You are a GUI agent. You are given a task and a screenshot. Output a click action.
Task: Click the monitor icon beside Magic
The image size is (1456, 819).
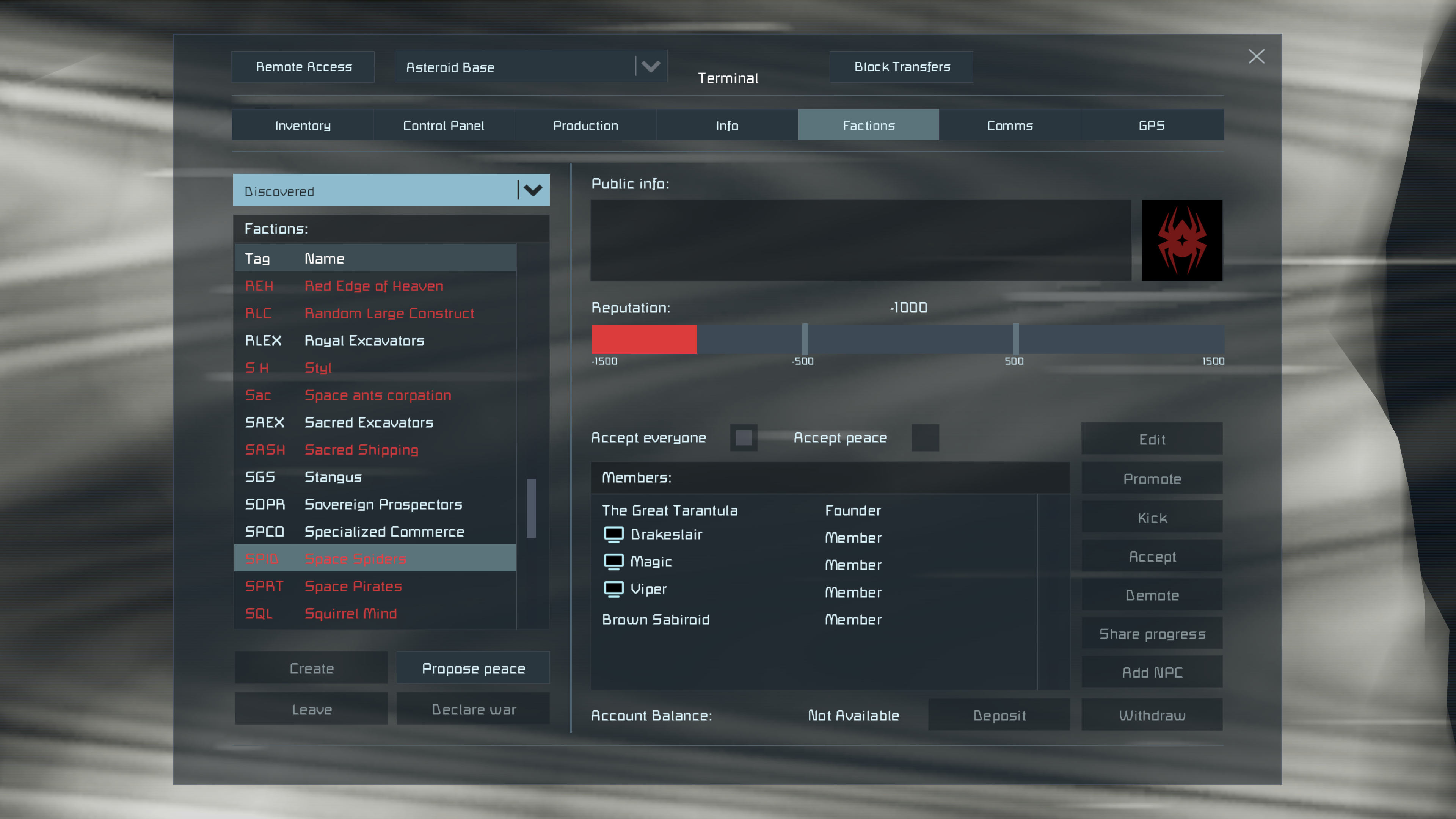(613, 561)
